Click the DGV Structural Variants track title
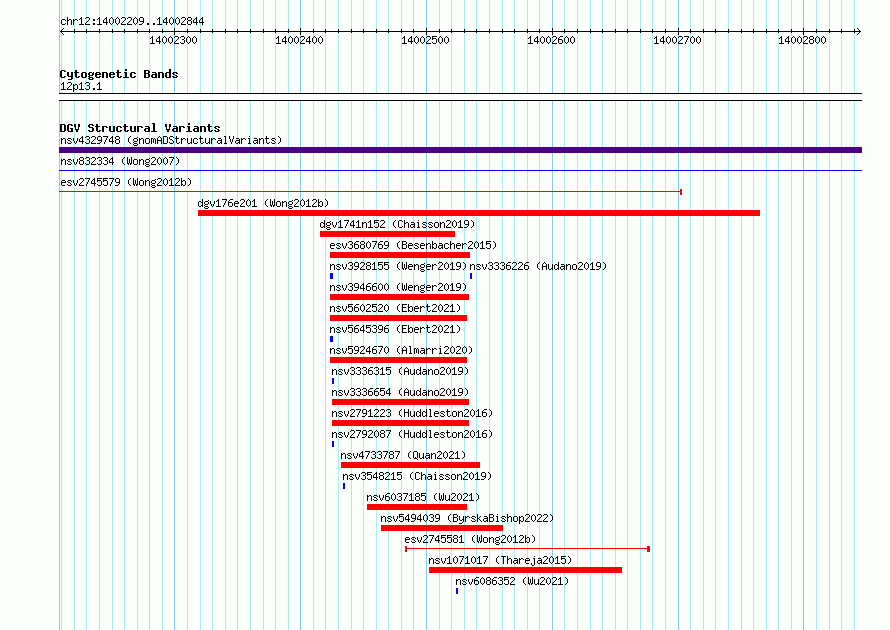 tap(140, 128)
